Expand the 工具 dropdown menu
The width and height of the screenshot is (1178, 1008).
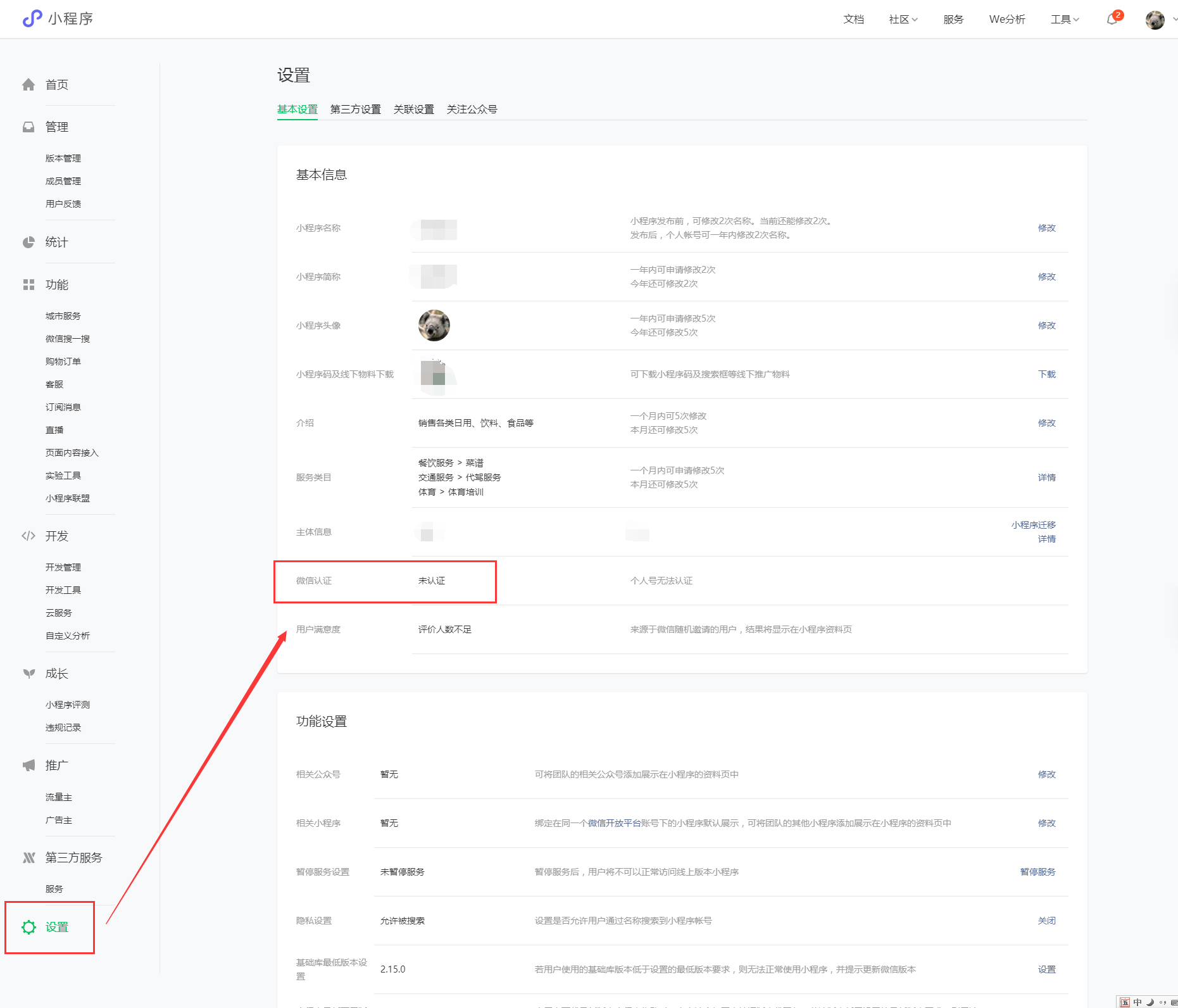click(1065, 20)
